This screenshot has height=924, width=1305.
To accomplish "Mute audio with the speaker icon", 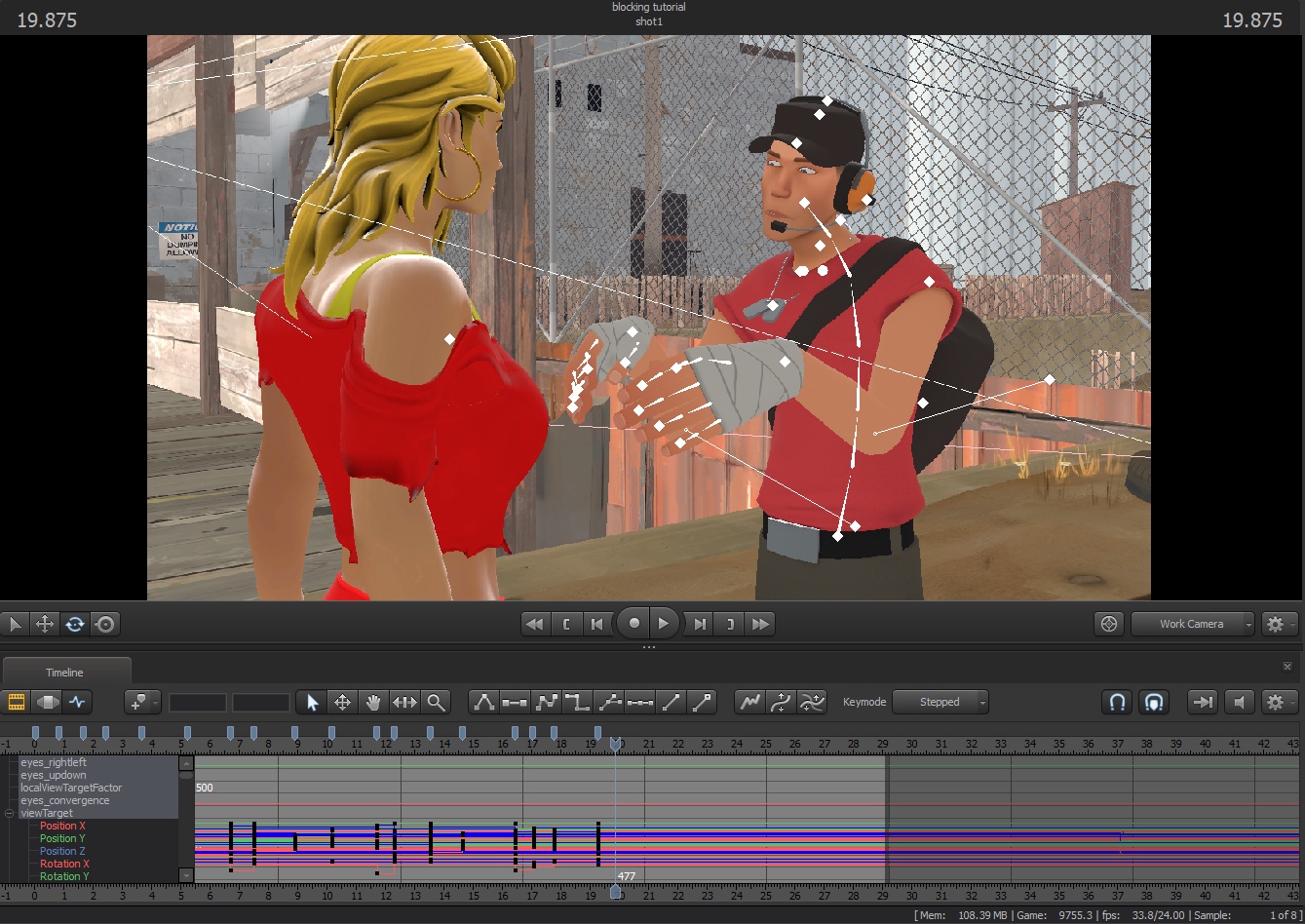I will pyautogui.click(x=1239, y=702).
